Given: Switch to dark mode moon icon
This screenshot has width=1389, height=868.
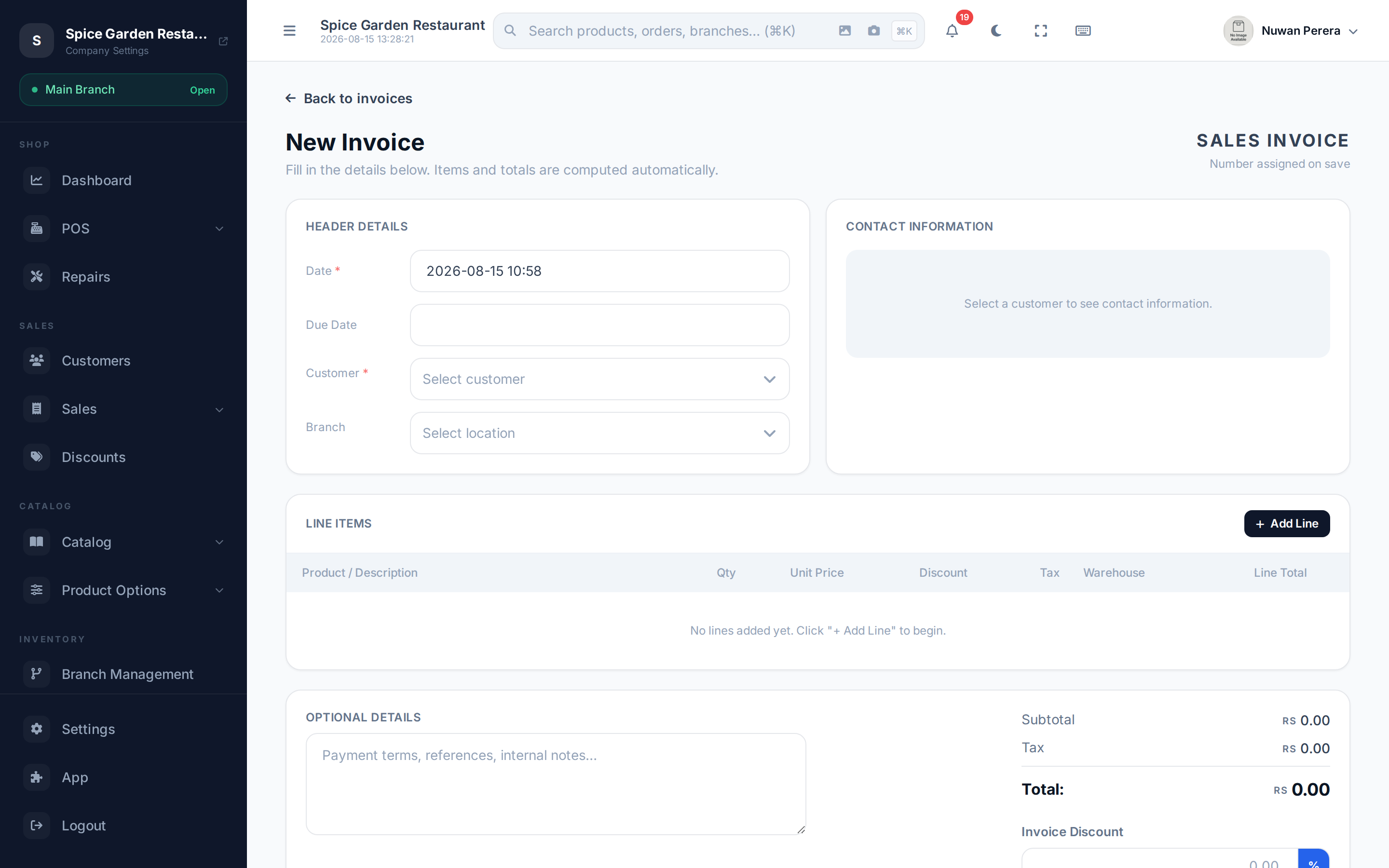Looking at the screenshot, I should pos(996,30).
